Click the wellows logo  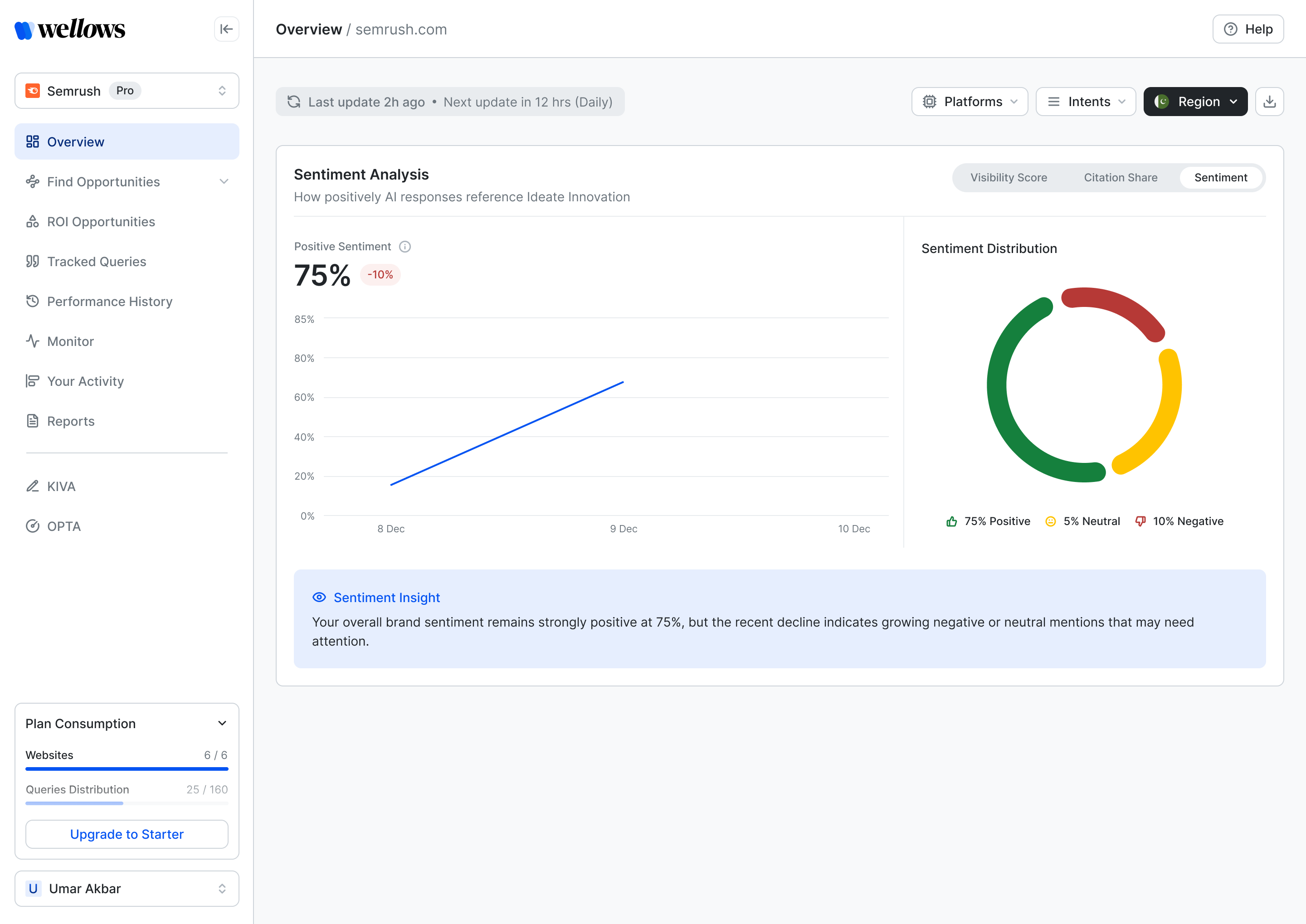point(69,29)
